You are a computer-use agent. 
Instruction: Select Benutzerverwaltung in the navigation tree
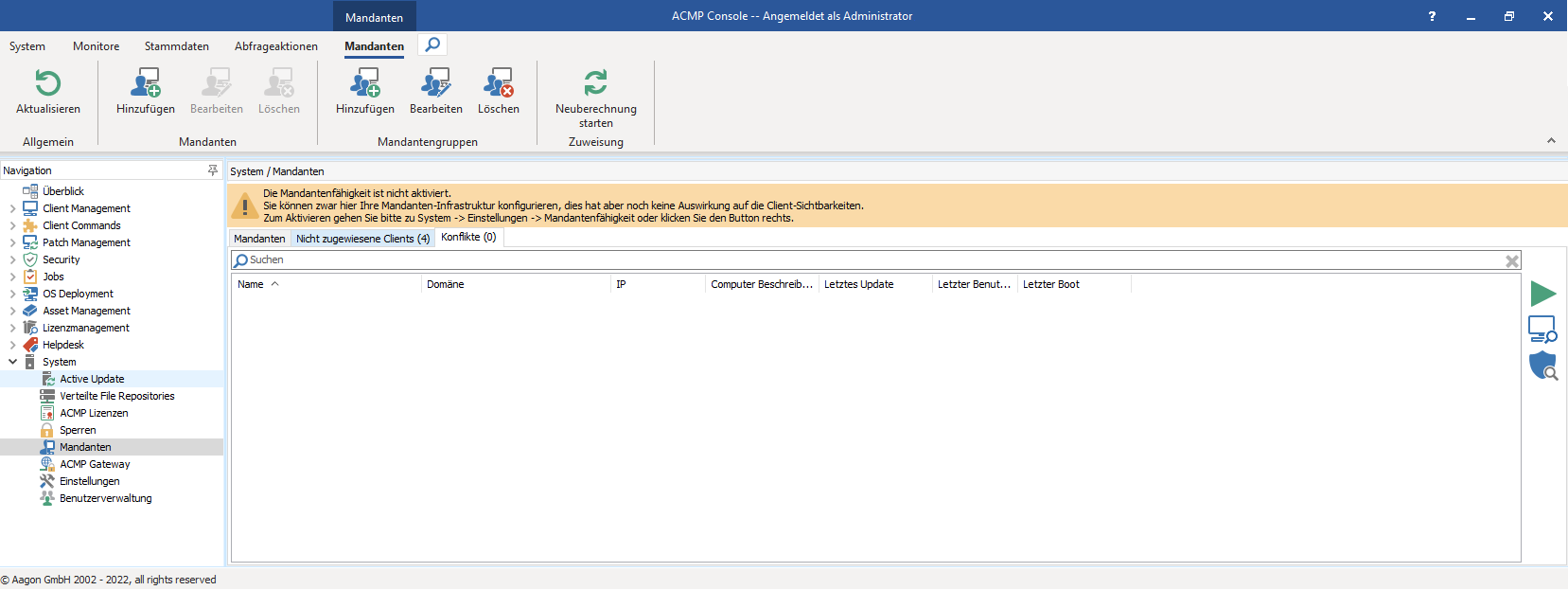(105, 498)
